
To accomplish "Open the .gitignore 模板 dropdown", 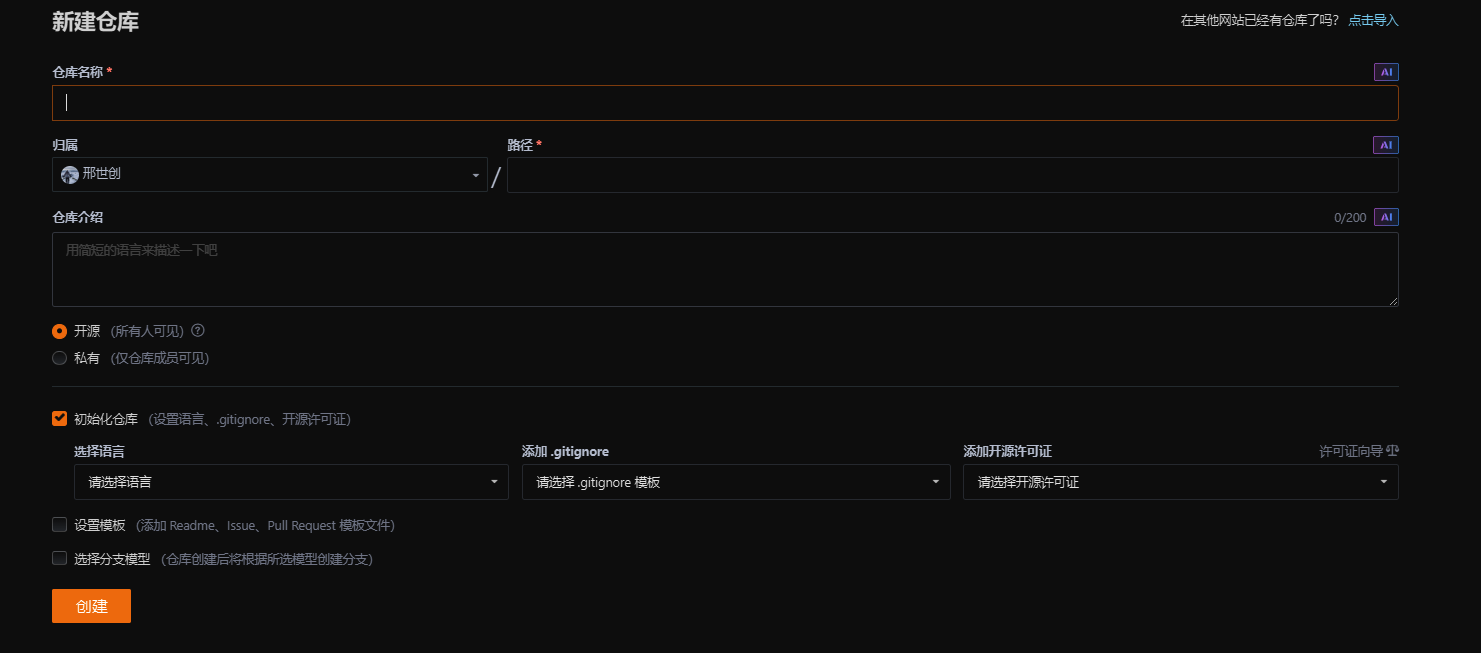I will pos(736,481).
